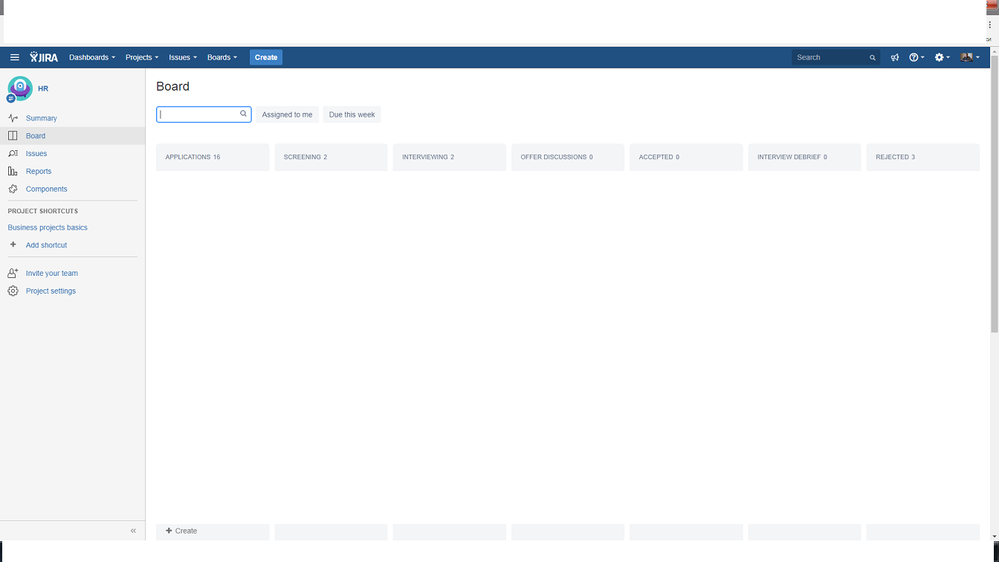Click the HR project avatar
Screen dimensions: 999x562
tap(19, 89)
